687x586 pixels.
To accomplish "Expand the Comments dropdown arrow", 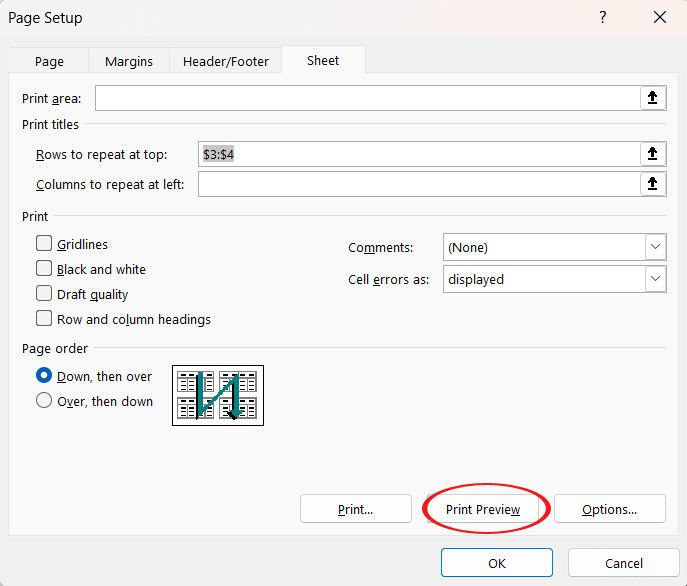I will click(655, 247).
